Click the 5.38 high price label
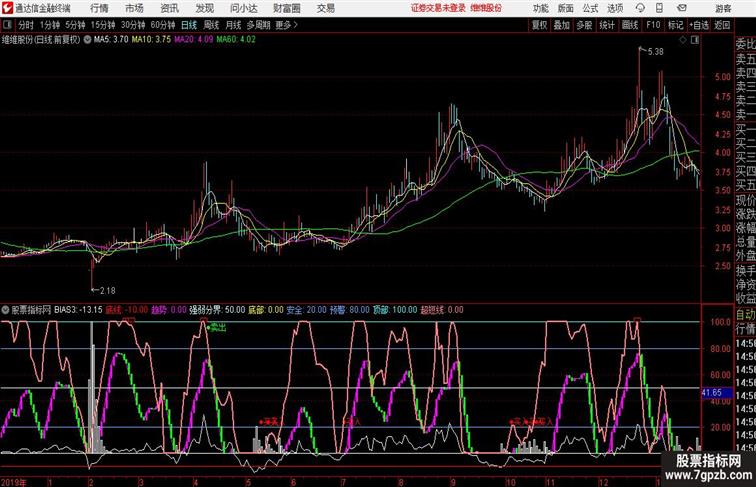This screenshot has height=487, width=756. 655,52
